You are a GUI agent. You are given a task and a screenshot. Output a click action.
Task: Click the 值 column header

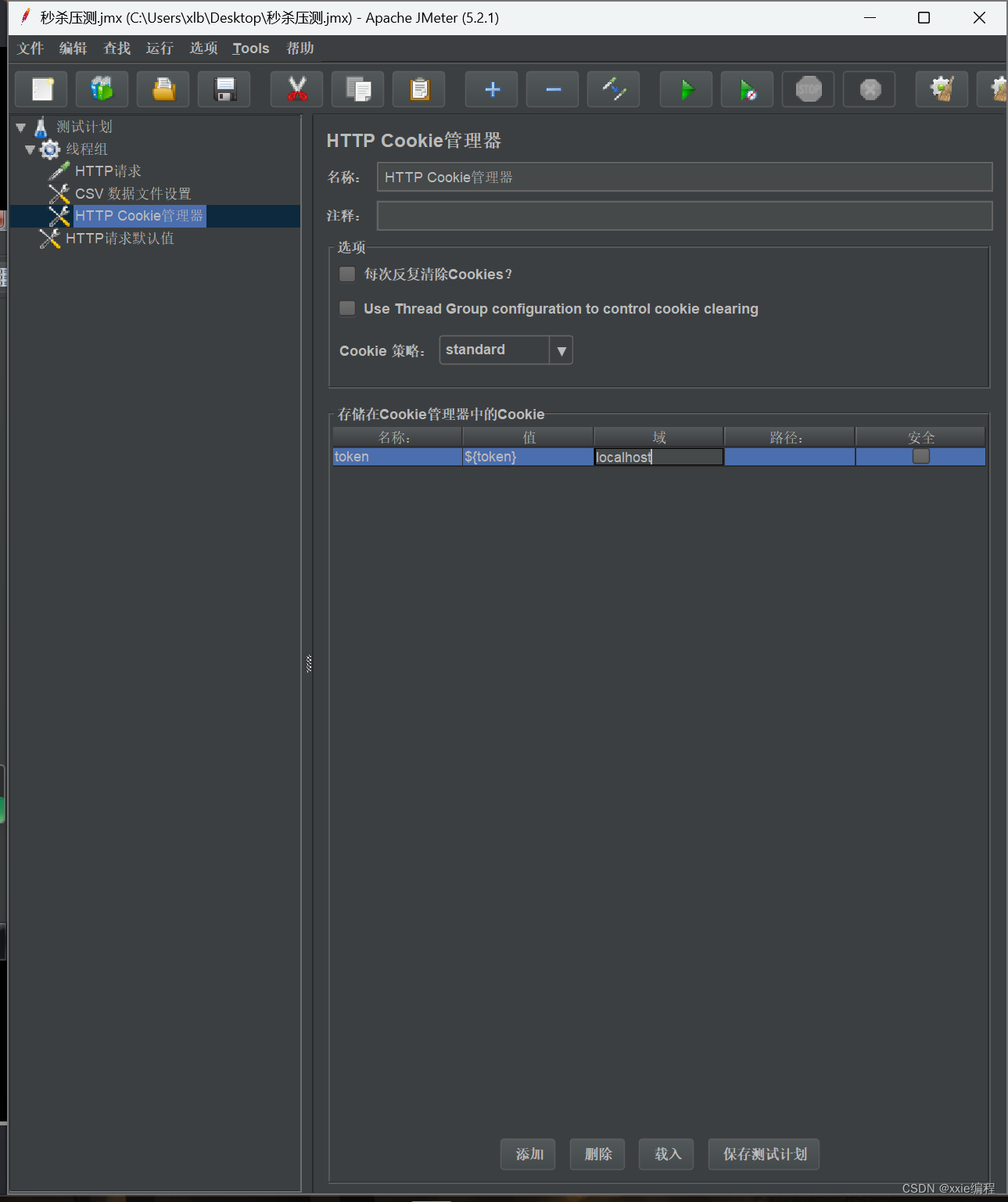coord(528,437)
